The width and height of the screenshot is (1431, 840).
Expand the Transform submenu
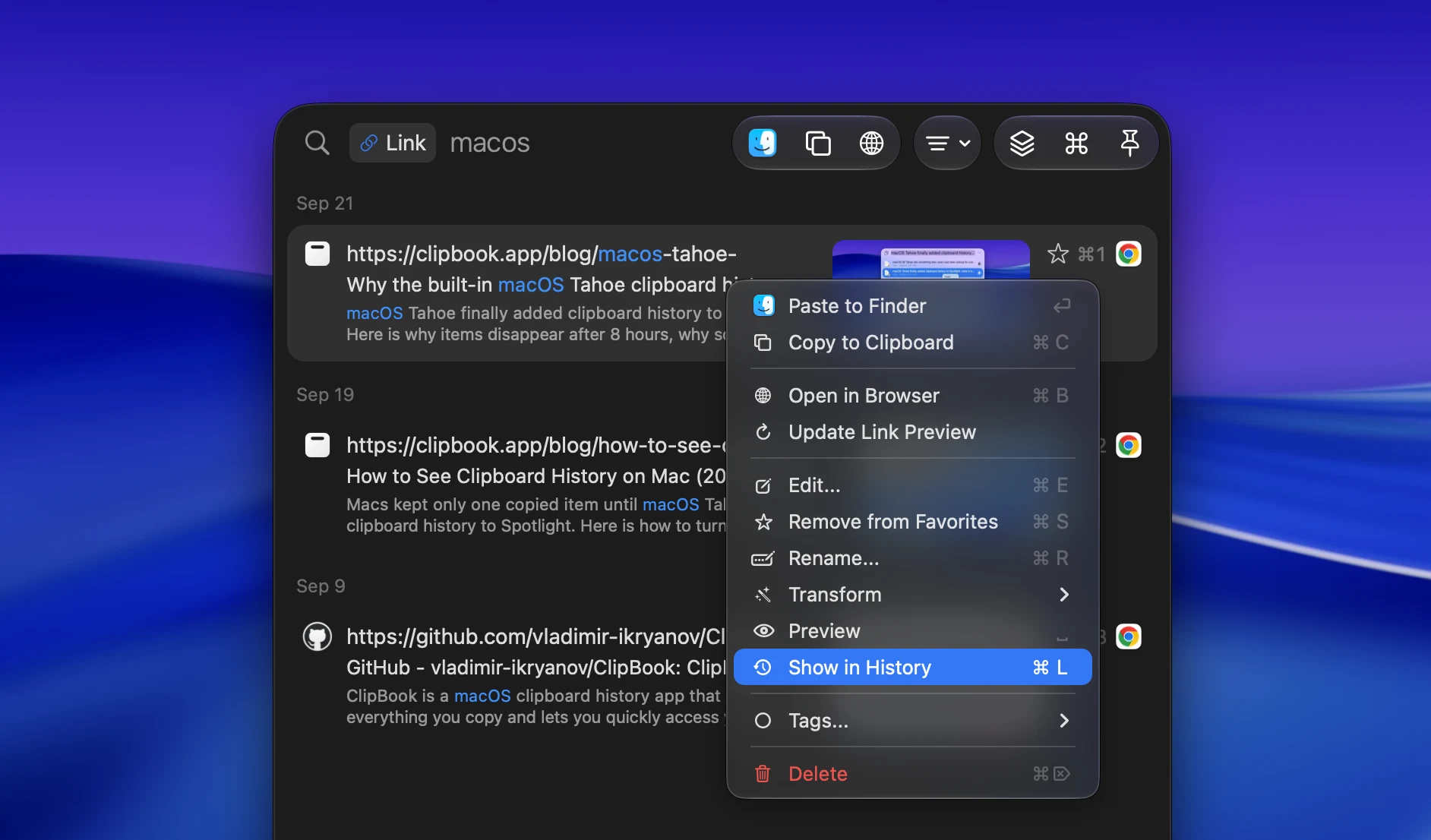click(913, 595)
